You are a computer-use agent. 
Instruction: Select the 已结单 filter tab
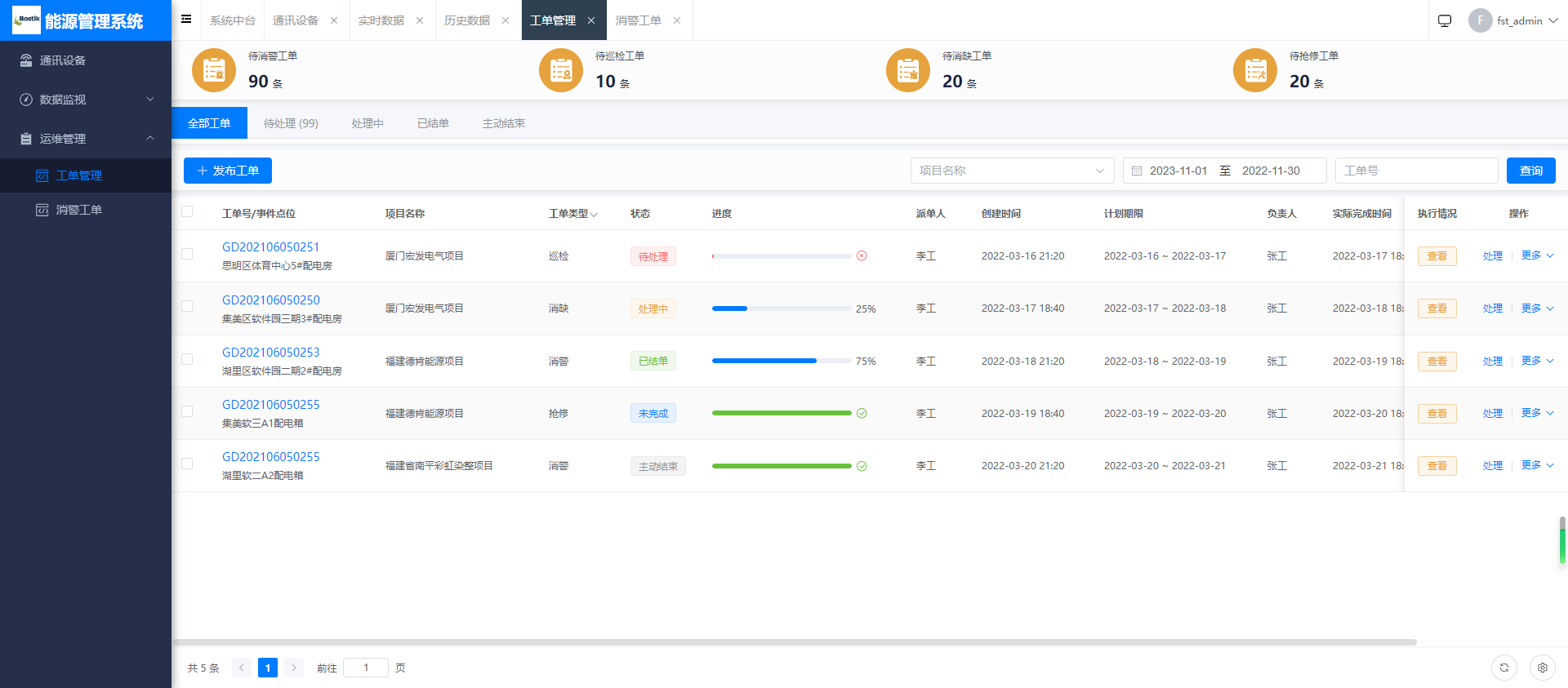point(433,123)
